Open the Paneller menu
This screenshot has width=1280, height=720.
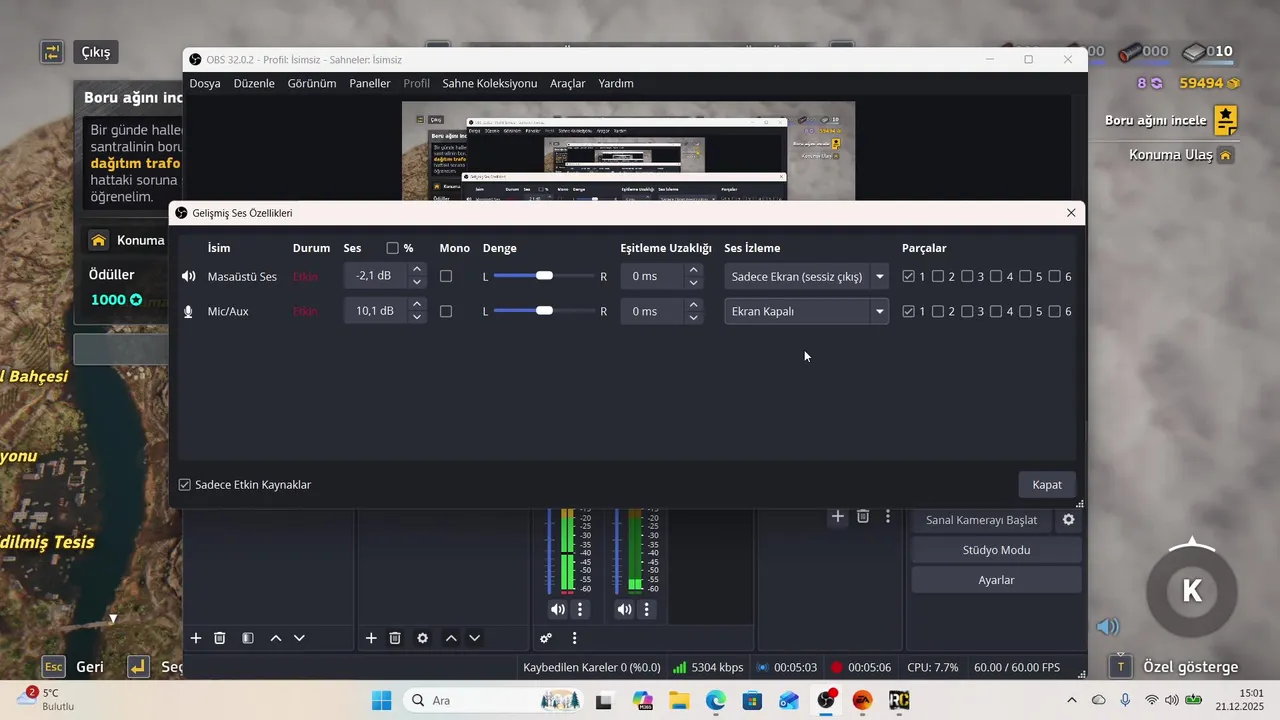pos(370,83)
